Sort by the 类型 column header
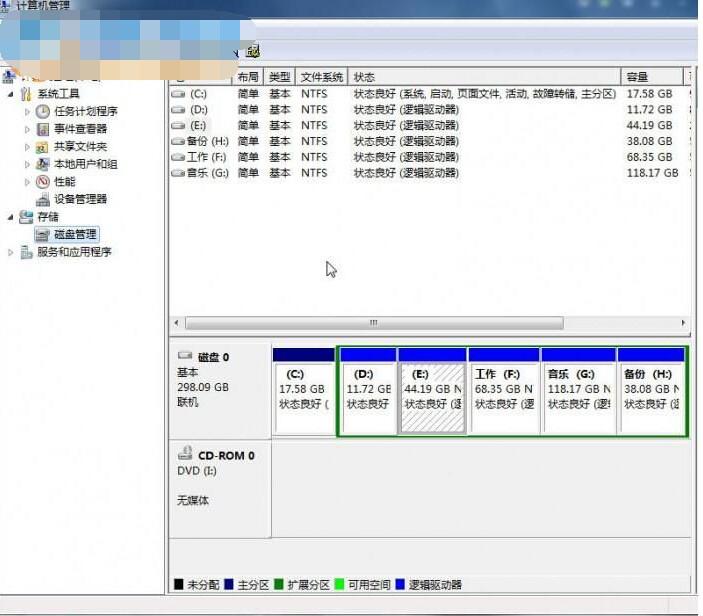 (x=279, y=77)
